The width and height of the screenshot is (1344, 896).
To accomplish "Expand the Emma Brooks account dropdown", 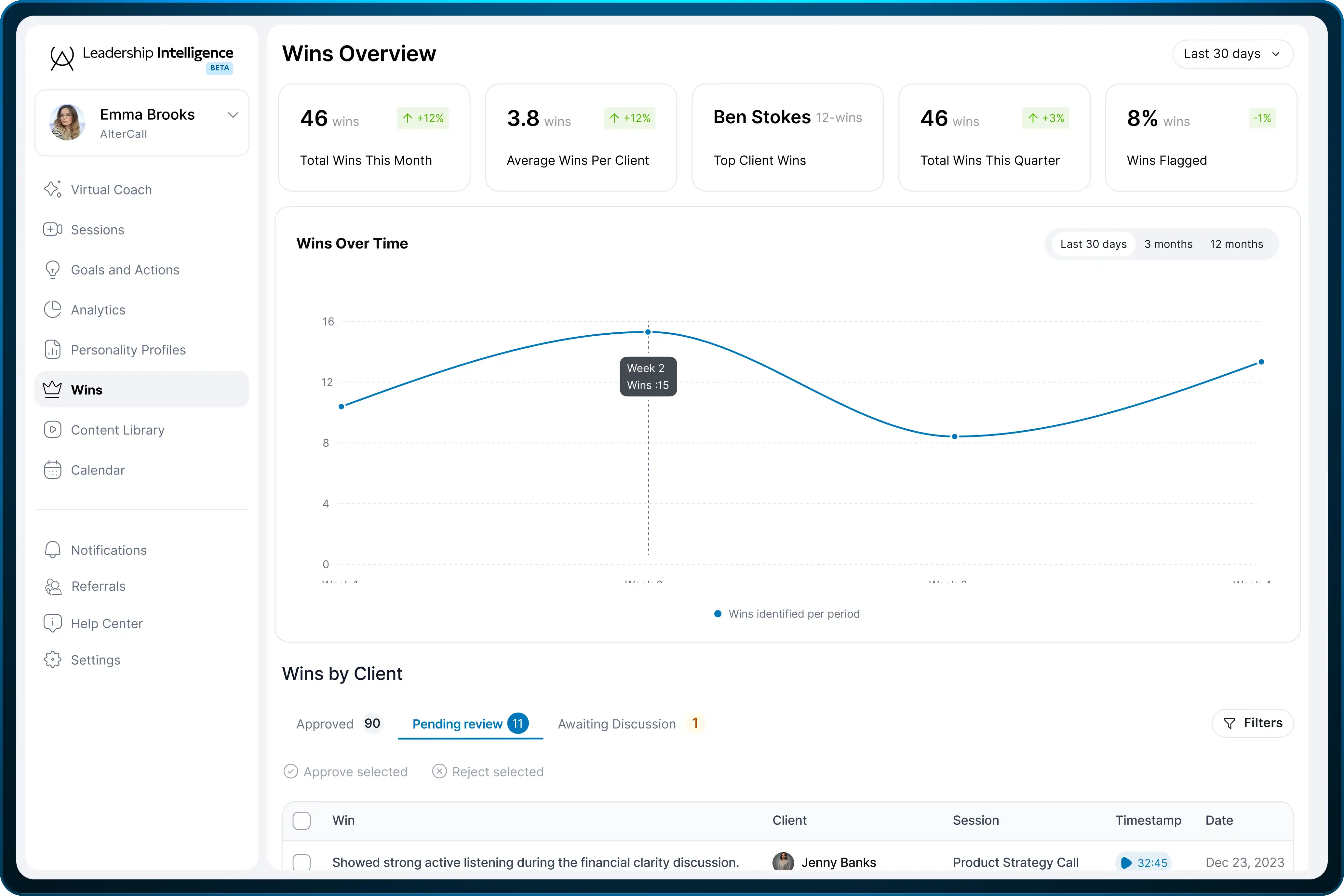I will 233,115.
